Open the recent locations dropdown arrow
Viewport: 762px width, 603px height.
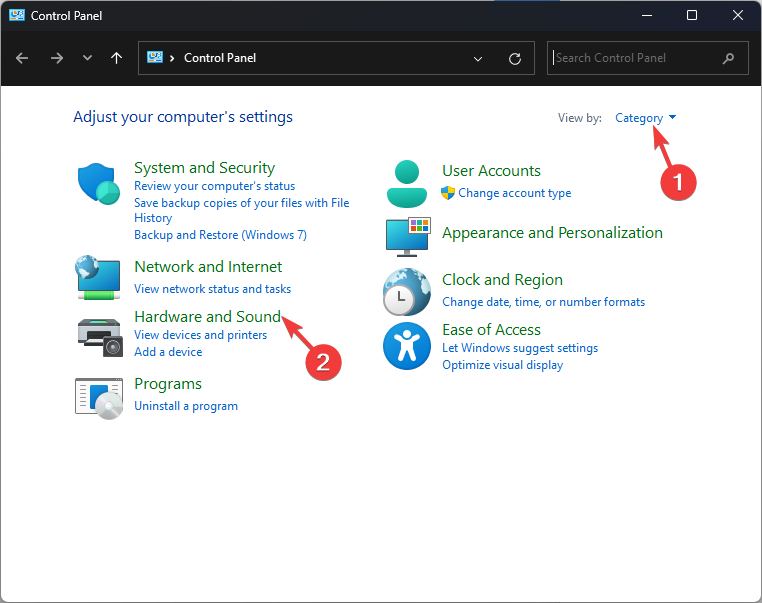click(x=87, y=58)
